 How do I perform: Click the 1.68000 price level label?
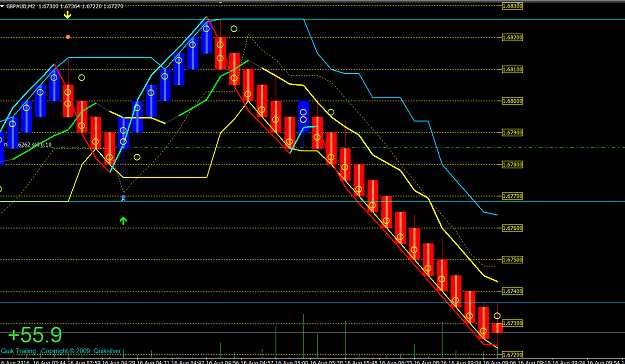click(512, 101)
